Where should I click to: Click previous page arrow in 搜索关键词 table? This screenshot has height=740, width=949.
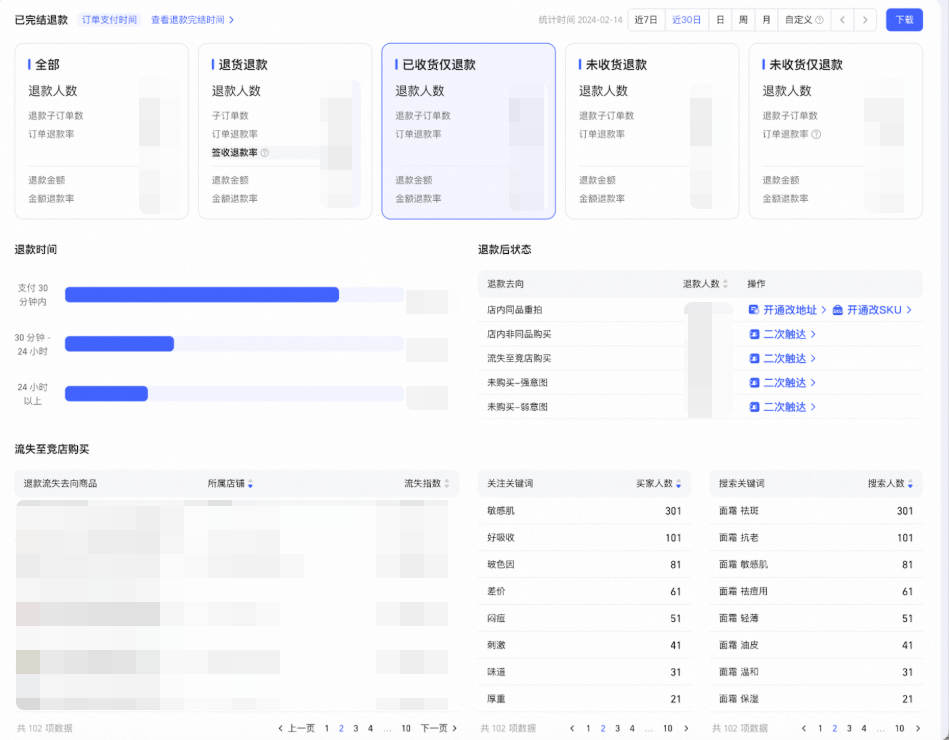tap(804, 728)
